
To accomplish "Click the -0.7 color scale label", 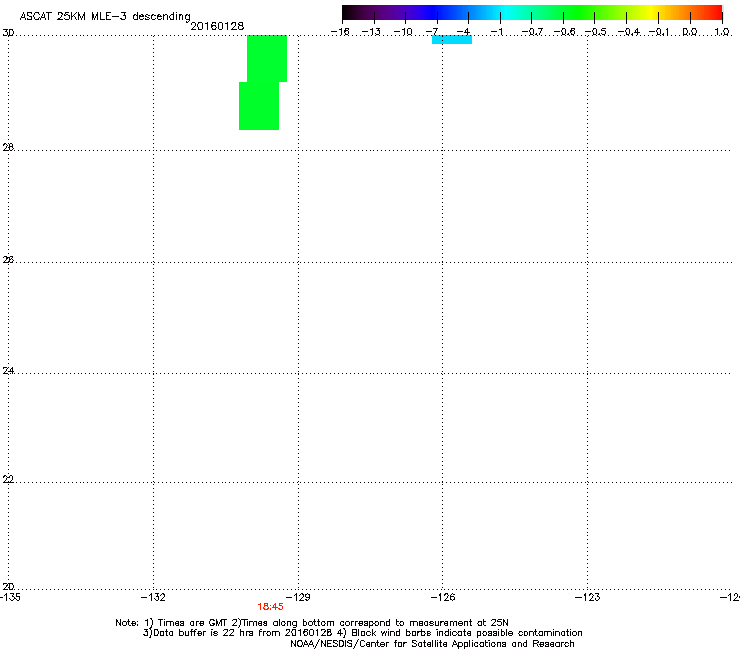I will click(x=532, y=32).
